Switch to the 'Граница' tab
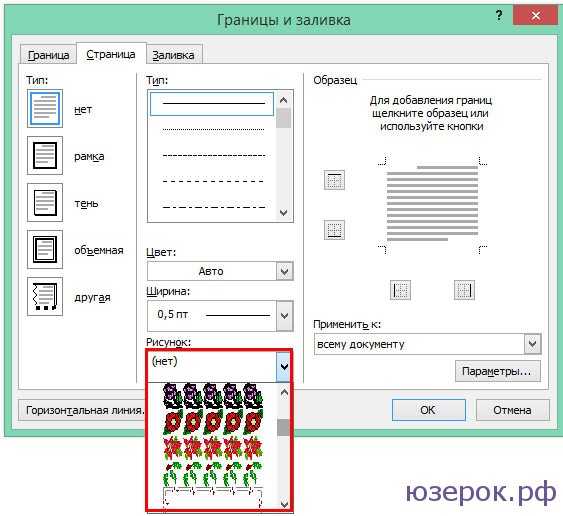The width and height of the screenshot is (563, 516). coord(48,55)
